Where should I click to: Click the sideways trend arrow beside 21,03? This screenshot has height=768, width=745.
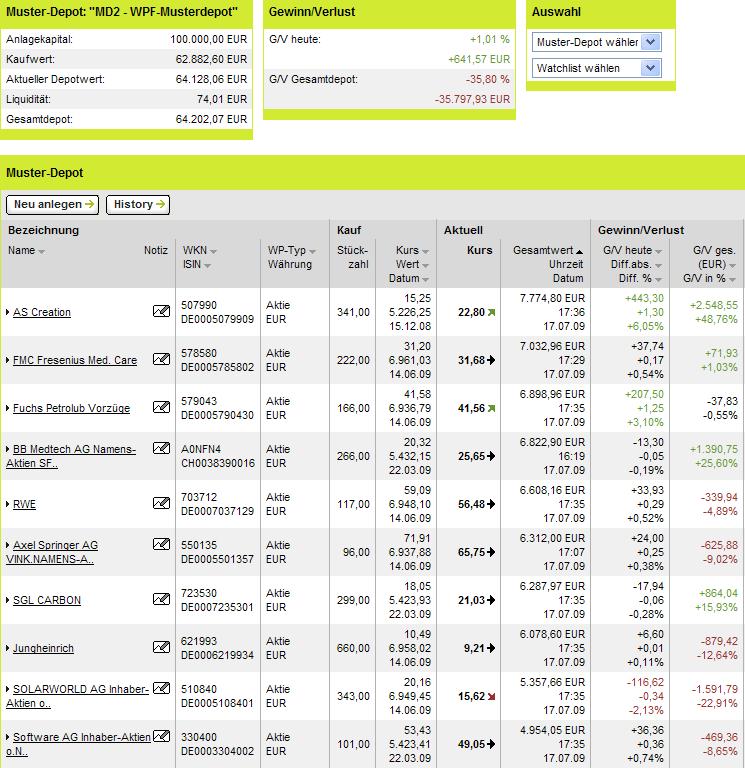tap(491, 600)
